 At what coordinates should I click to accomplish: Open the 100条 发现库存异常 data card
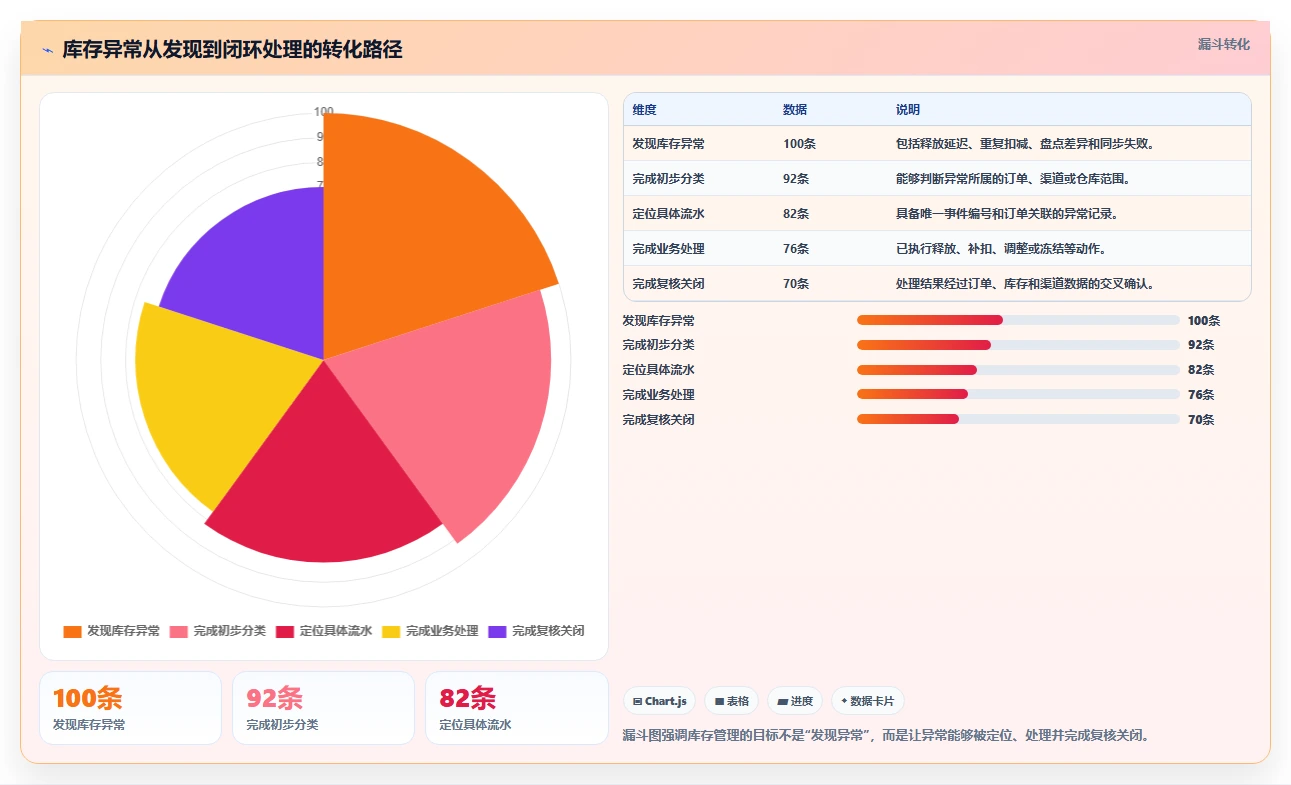click(x=130, y=708)
